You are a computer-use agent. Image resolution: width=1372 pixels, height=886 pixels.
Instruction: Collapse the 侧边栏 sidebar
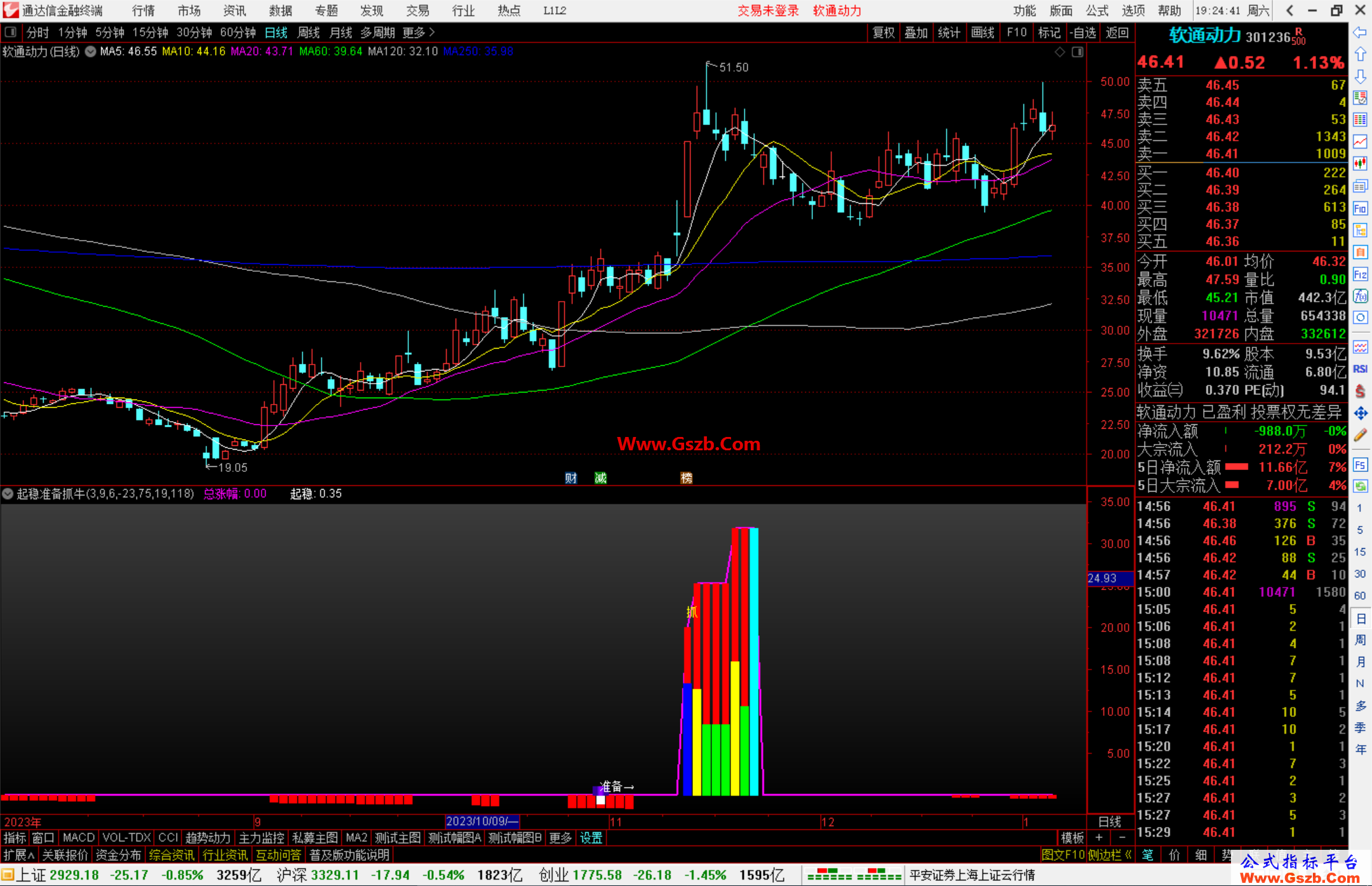tap(1110, 855)
